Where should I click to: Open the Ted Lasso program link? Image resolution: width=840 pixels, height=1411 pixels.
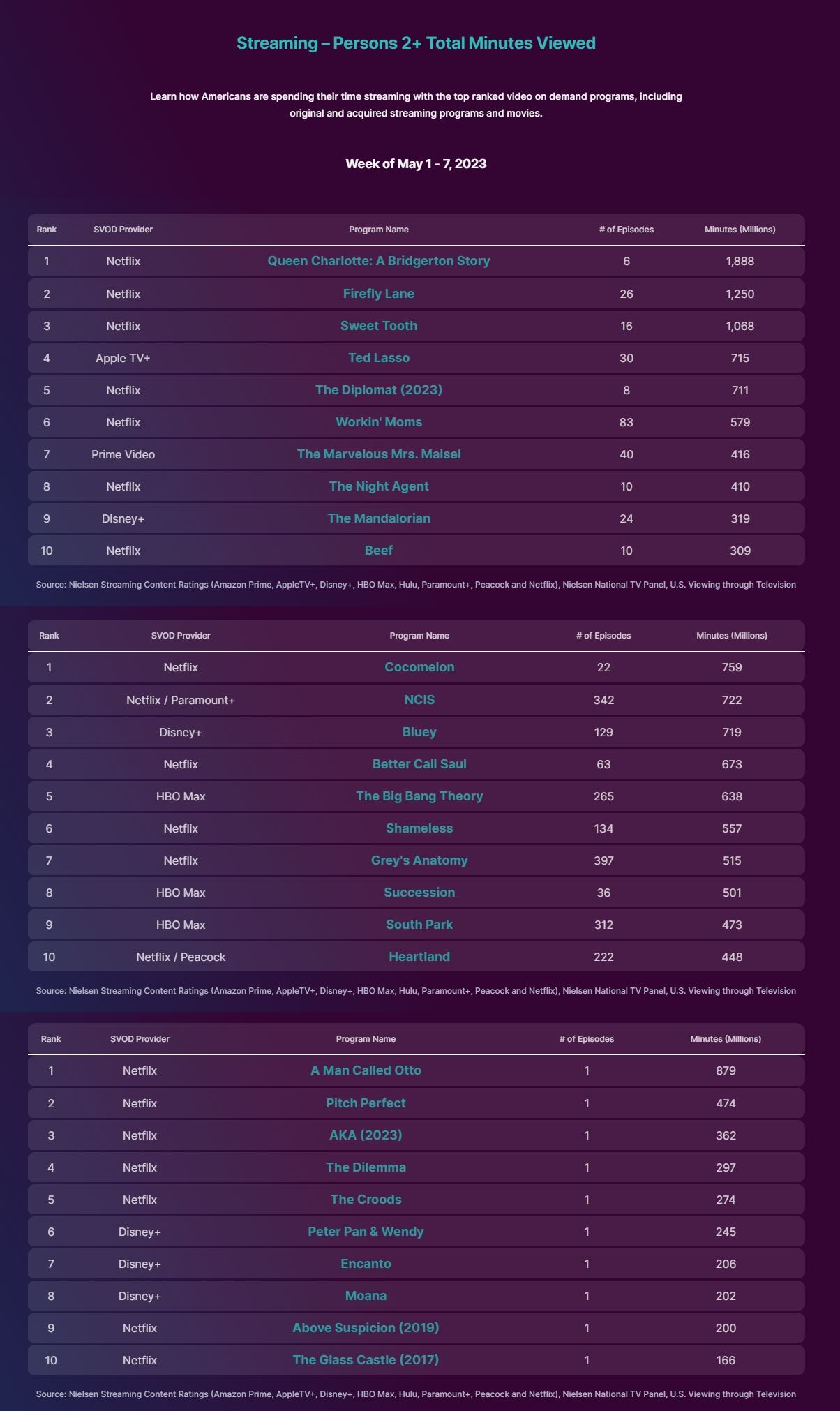pos(379,358)
